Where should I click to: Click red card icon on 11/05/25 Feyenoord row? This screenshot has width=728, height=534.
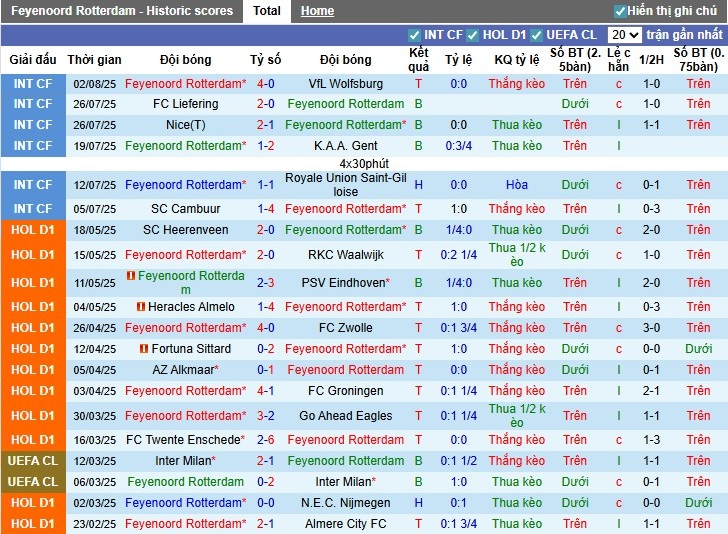(131, 276)
